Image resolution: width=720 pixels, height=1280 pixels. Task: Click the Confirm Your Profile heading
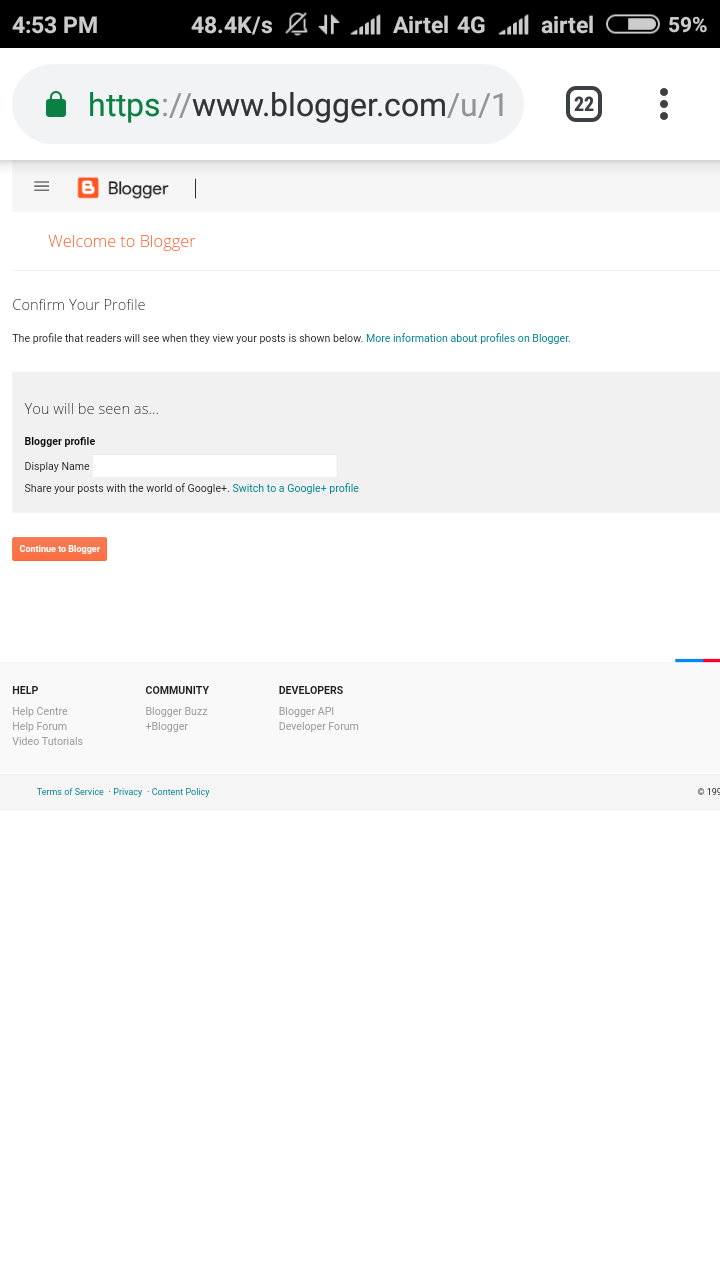point(79,305)
